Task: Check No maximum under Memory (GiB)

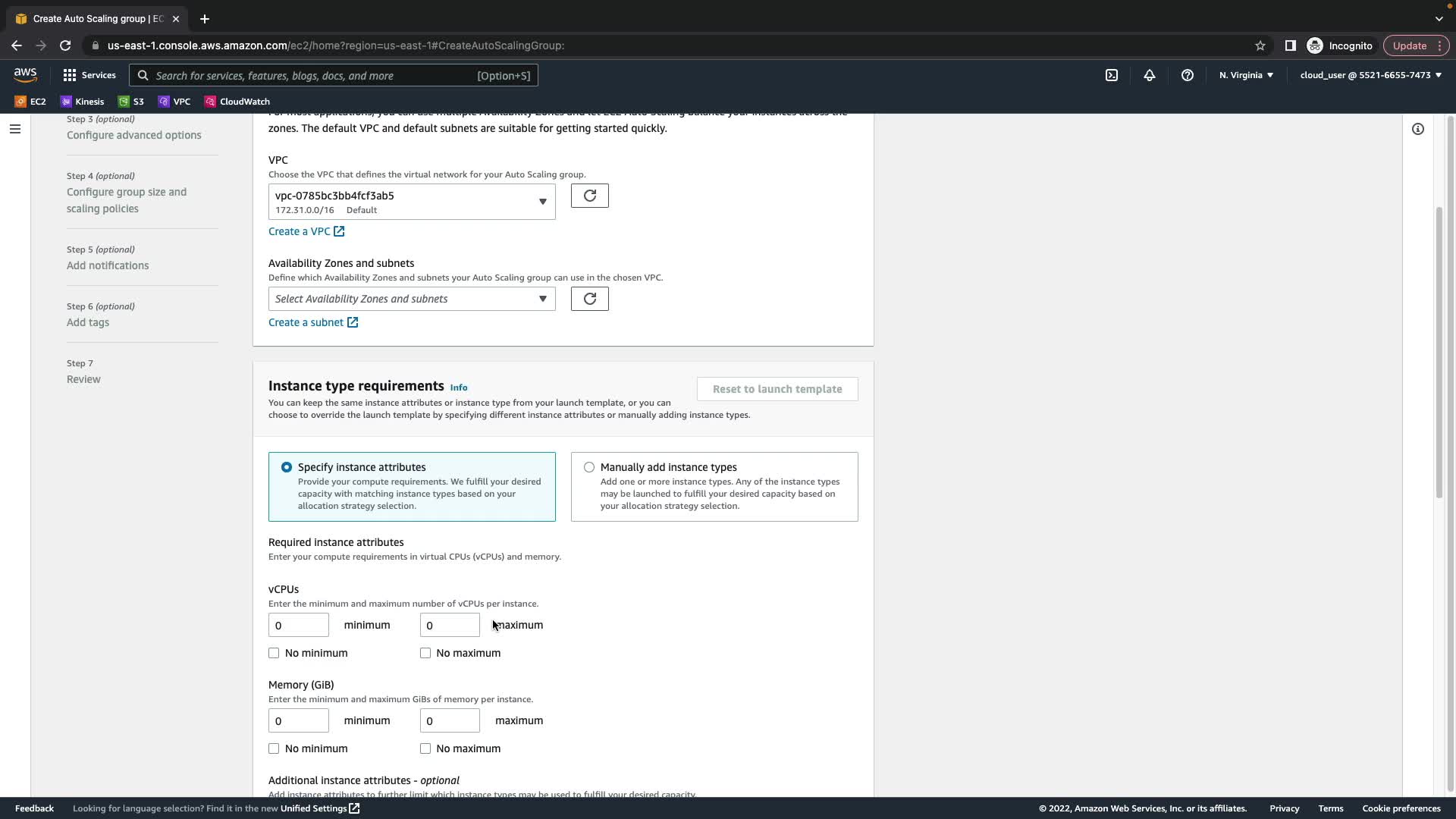Action: click(425, 748)
